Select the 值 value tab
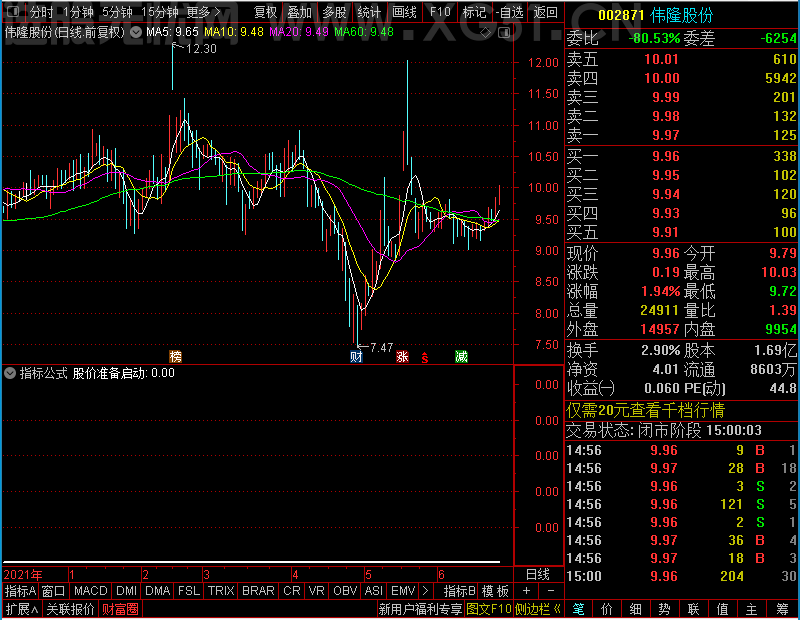The image size is (800, 620). point(722,609)
